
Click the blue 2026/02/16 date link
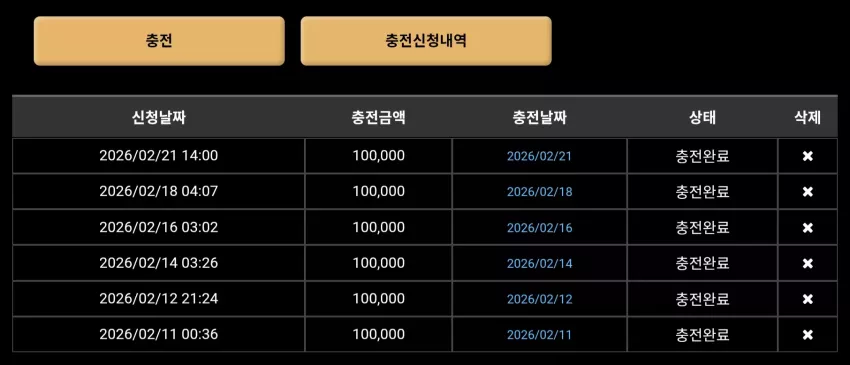(x=539, y=228)
